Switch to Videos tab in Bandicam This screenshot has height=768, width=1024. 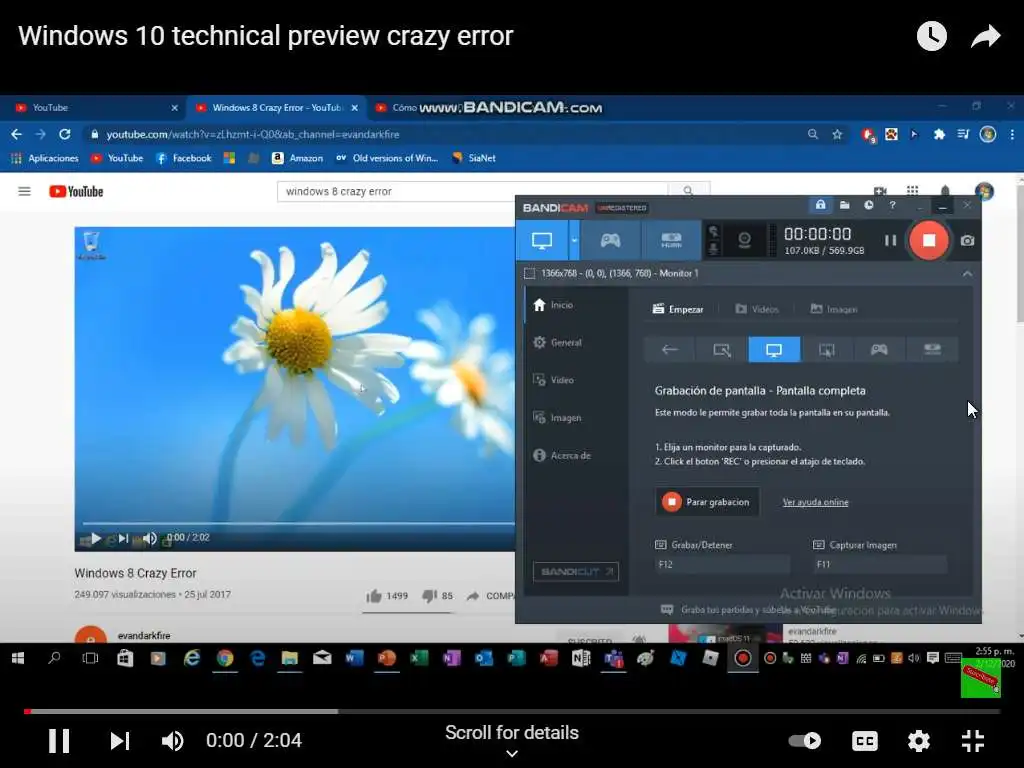757,309
